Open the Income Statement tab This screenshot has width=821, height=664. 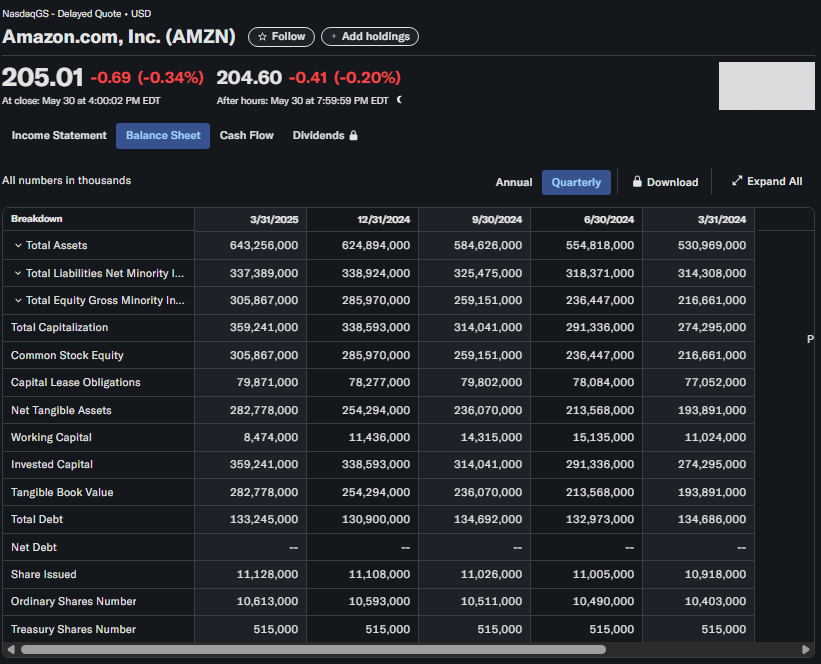point(59,136)
